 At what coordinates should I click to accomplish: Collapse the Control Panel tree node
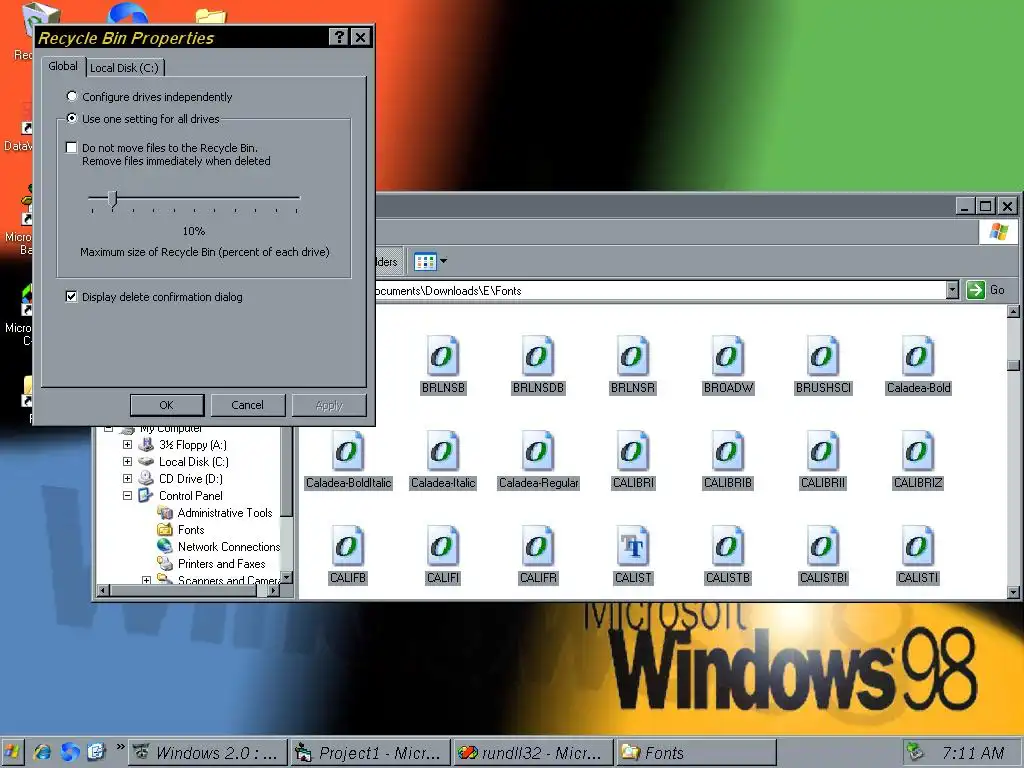[127, 496]
